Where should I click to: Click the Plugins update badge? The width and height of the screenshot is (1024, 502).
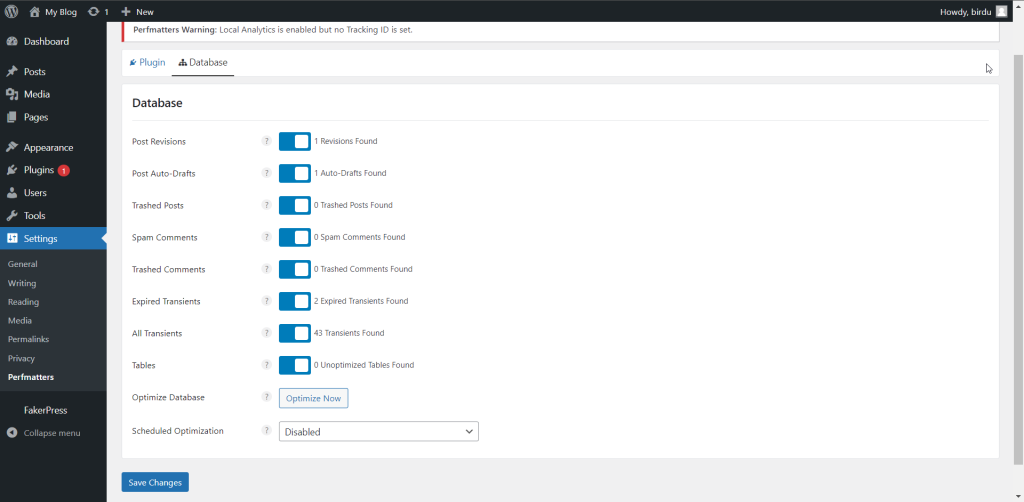pyautogui.click(x=63, y=170)
